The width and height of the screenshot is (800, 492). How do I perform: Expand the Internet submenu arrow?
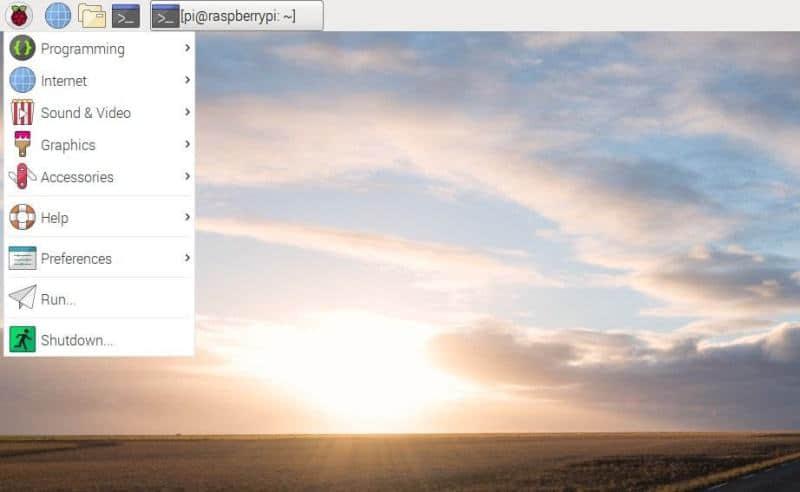[187, 80]
